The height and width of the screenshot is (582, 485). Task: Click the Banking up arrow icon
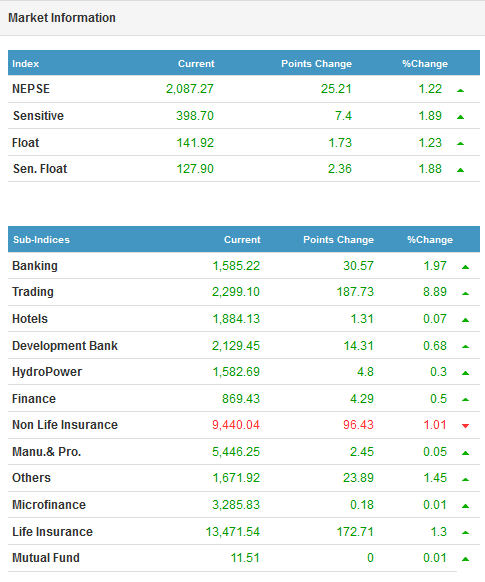pos(466,267)
